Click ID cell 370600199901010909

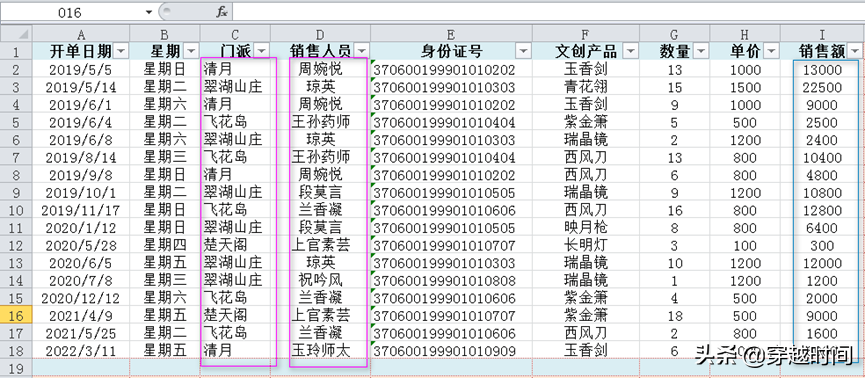[x=451, y=351]
